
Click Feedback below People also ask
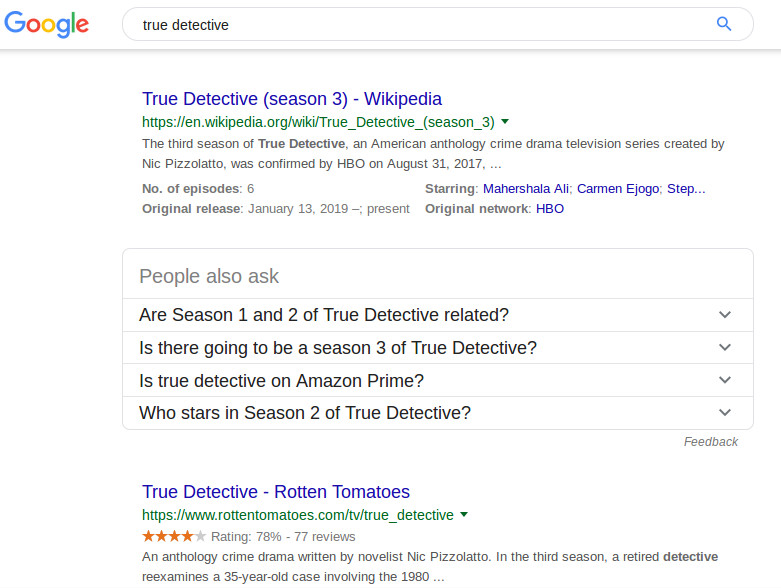(710, 442)
